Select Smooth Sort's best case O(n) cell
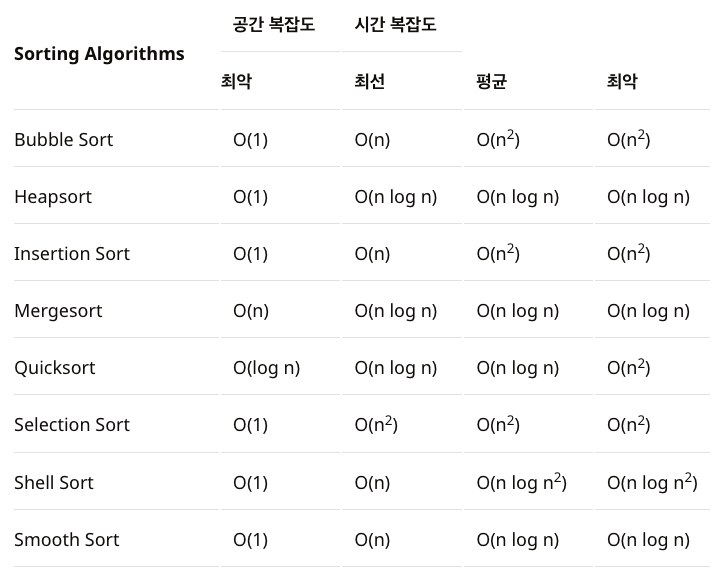The width and height of the screenshot is (726, 580). click(x=372, y=540)
